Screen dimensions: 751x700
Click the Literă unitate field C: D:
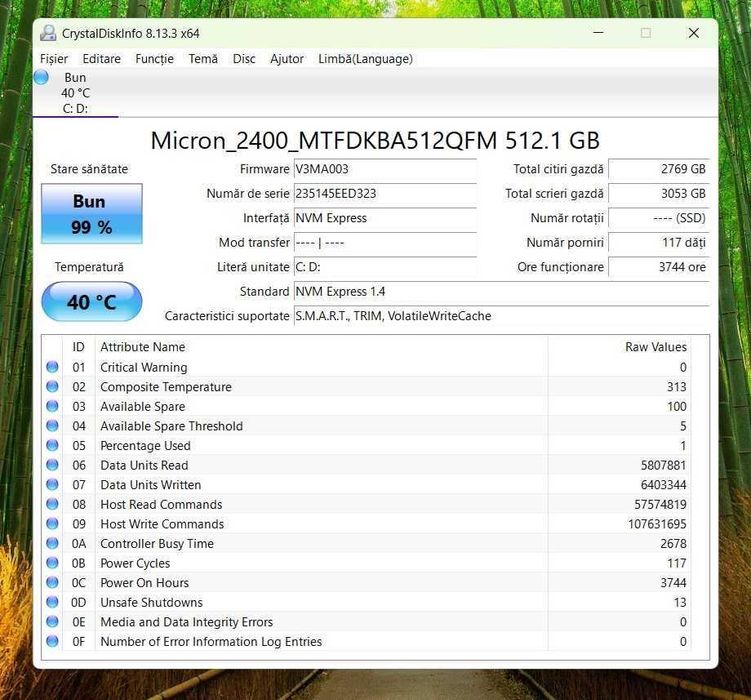pos(385,267)
